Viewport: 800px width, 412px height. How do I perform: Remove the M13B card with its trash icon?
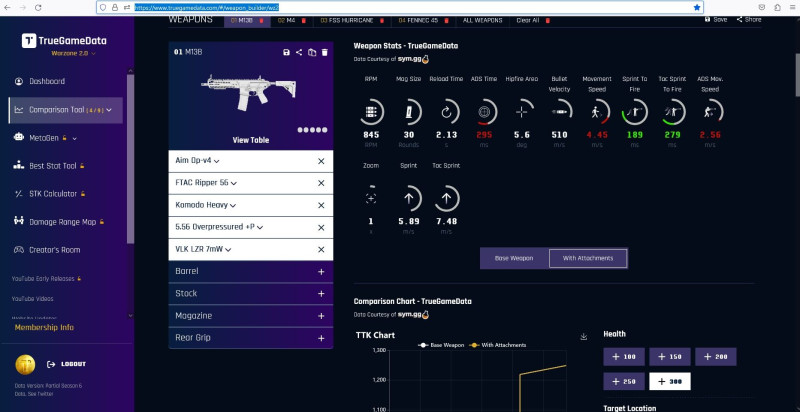(x=325, y=52)
